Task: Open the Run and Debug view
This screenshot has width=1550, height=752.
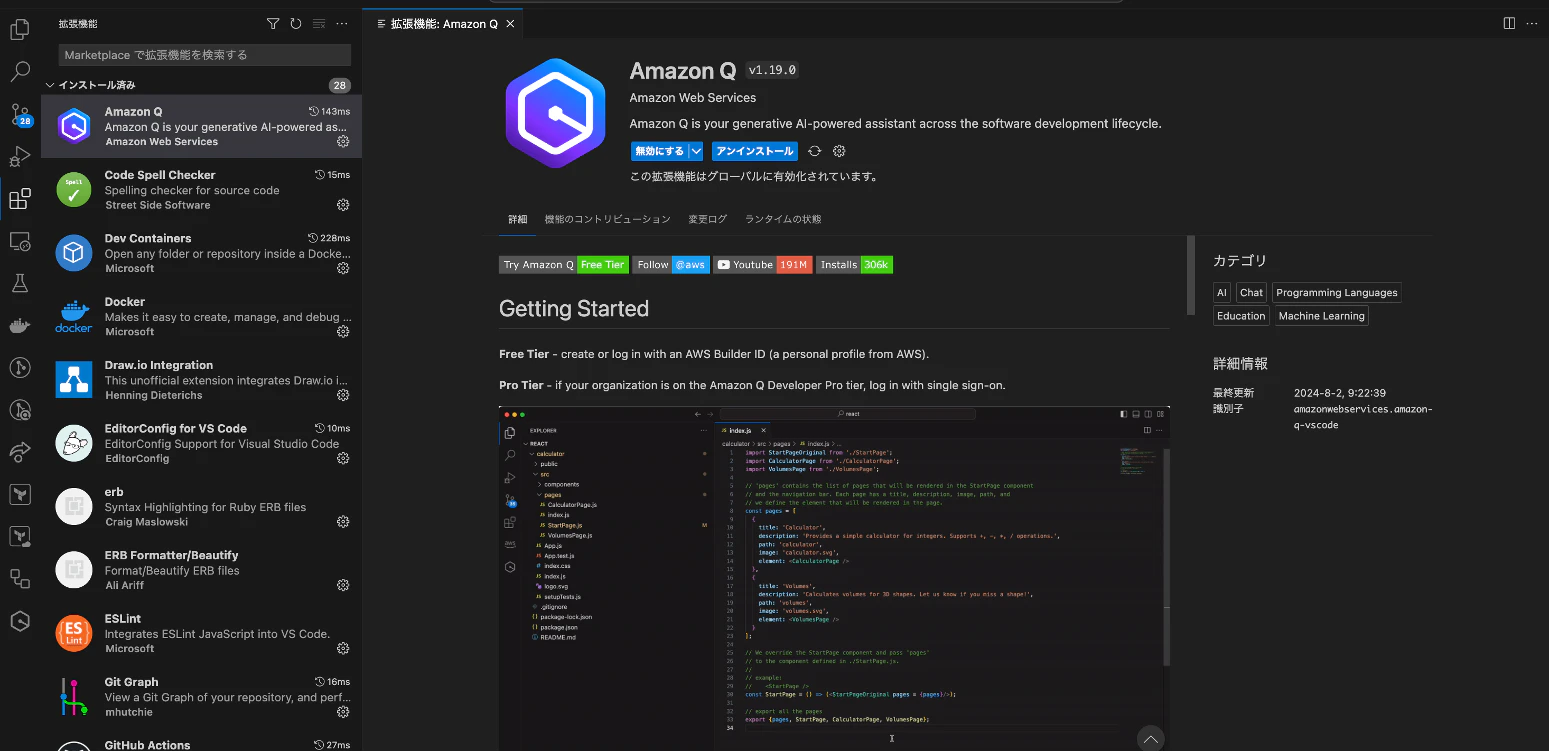Action: (x=19, y=157)
